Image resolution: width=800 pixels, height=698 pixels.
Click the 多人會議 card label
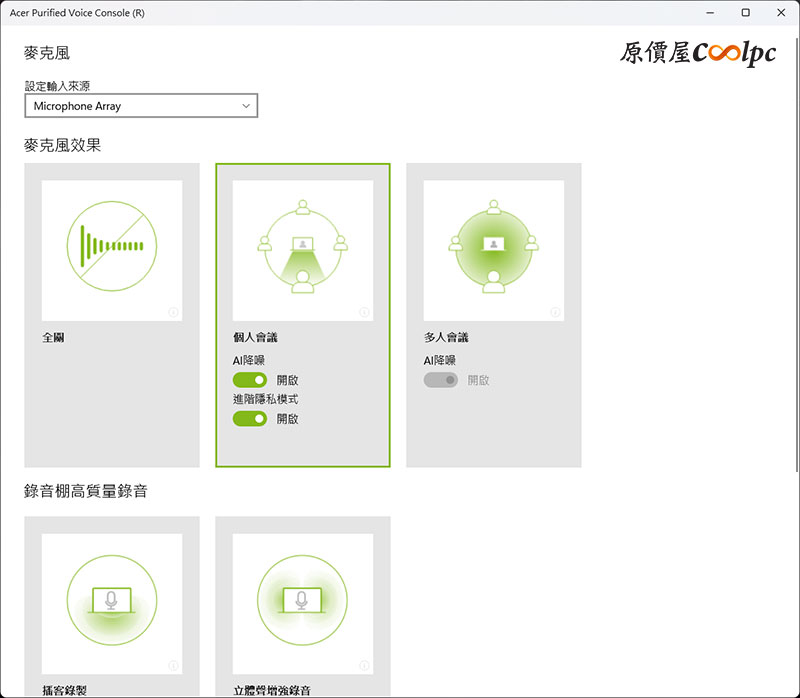click(x=446, y=337)
